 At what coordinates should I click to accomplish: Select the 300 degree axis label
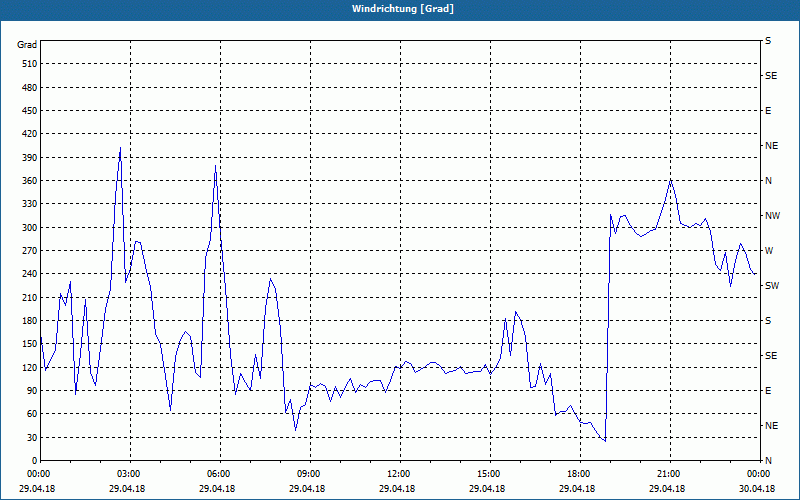point(30,227)
